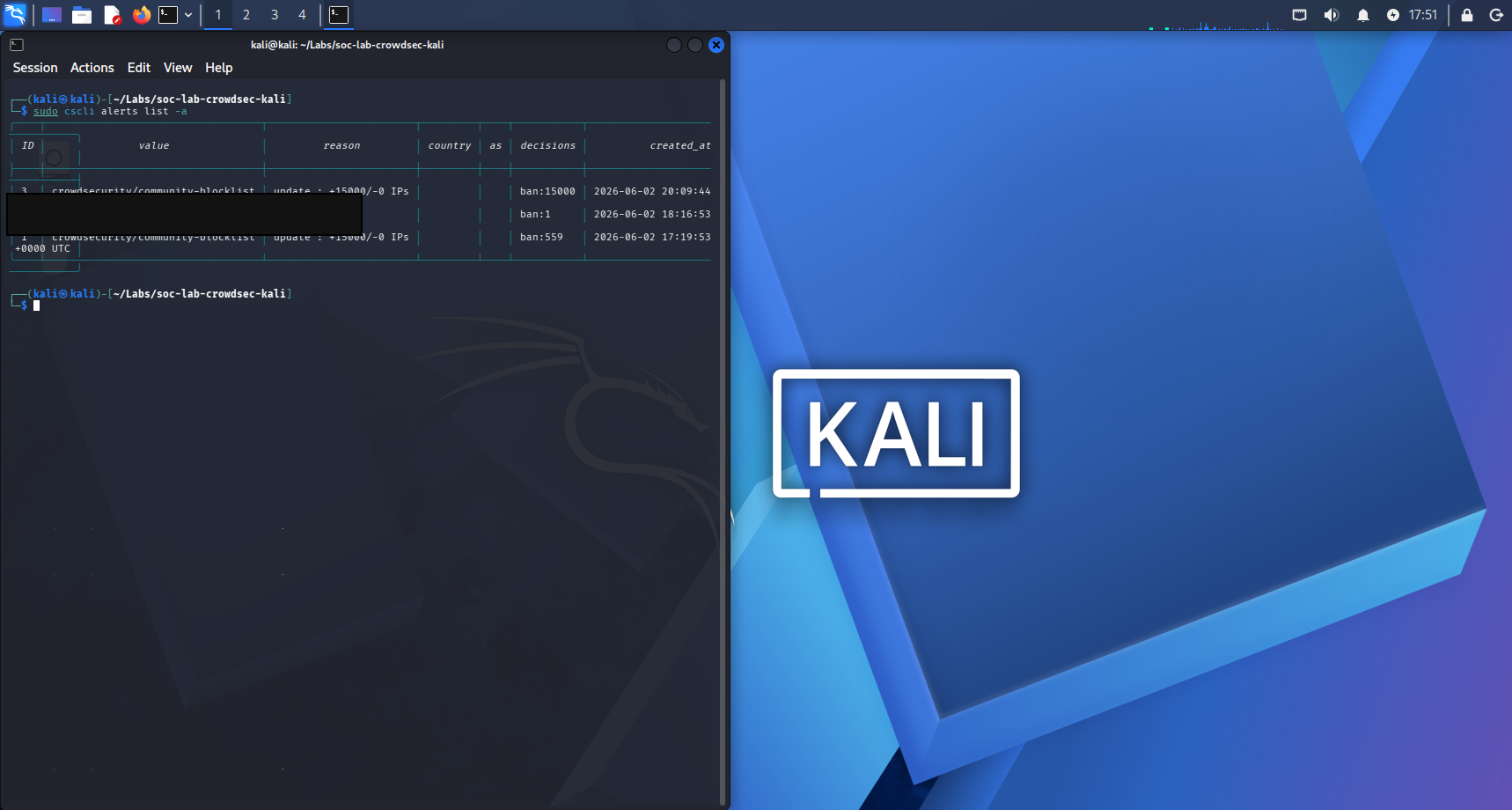
Task: Click the 'ID' column header
Action: tap(28, 146)
